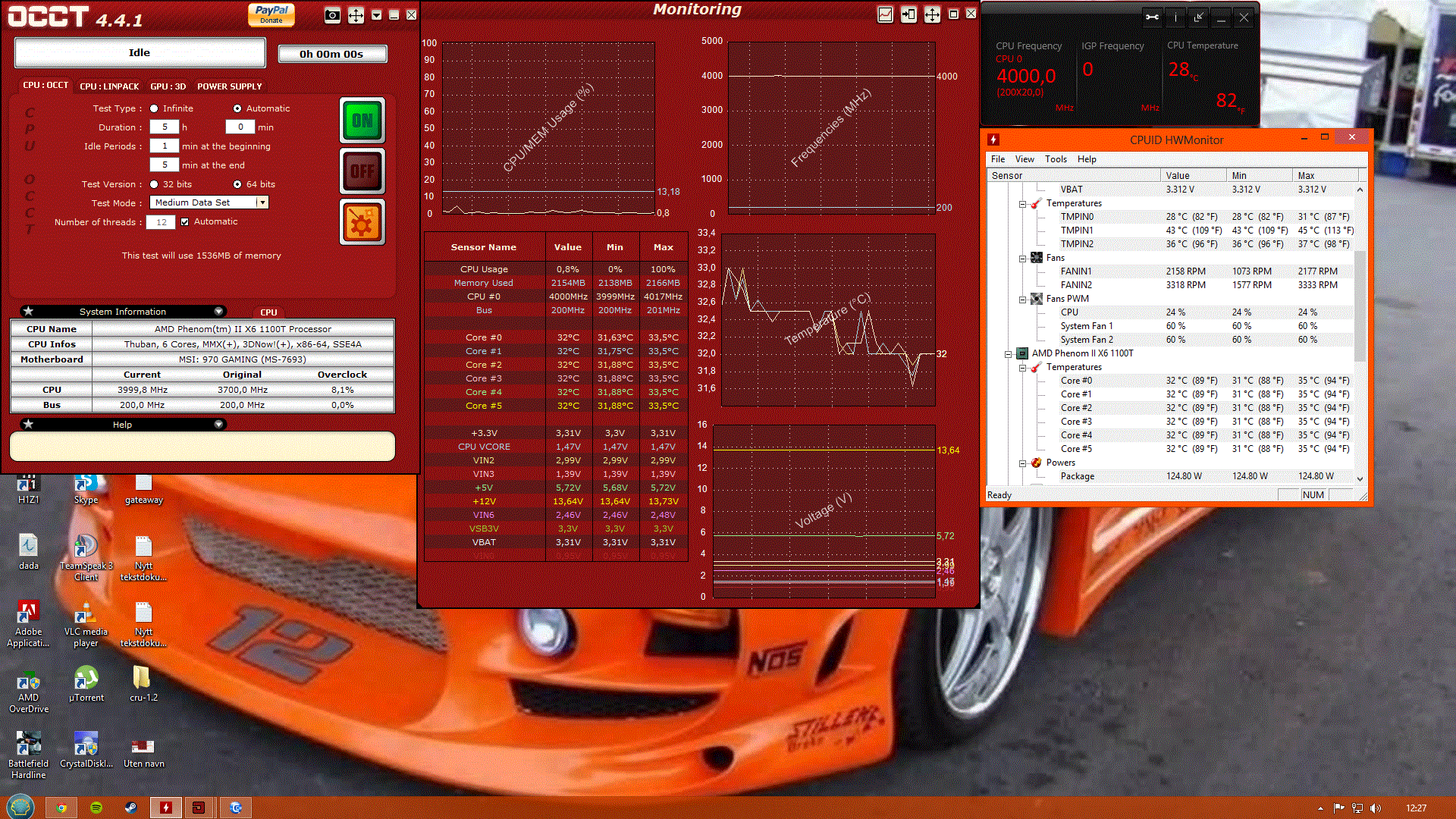1456x819 pixels.
Task: Open the TeamSpeak 3 Client desktop icon
Action: click(86, 557)
